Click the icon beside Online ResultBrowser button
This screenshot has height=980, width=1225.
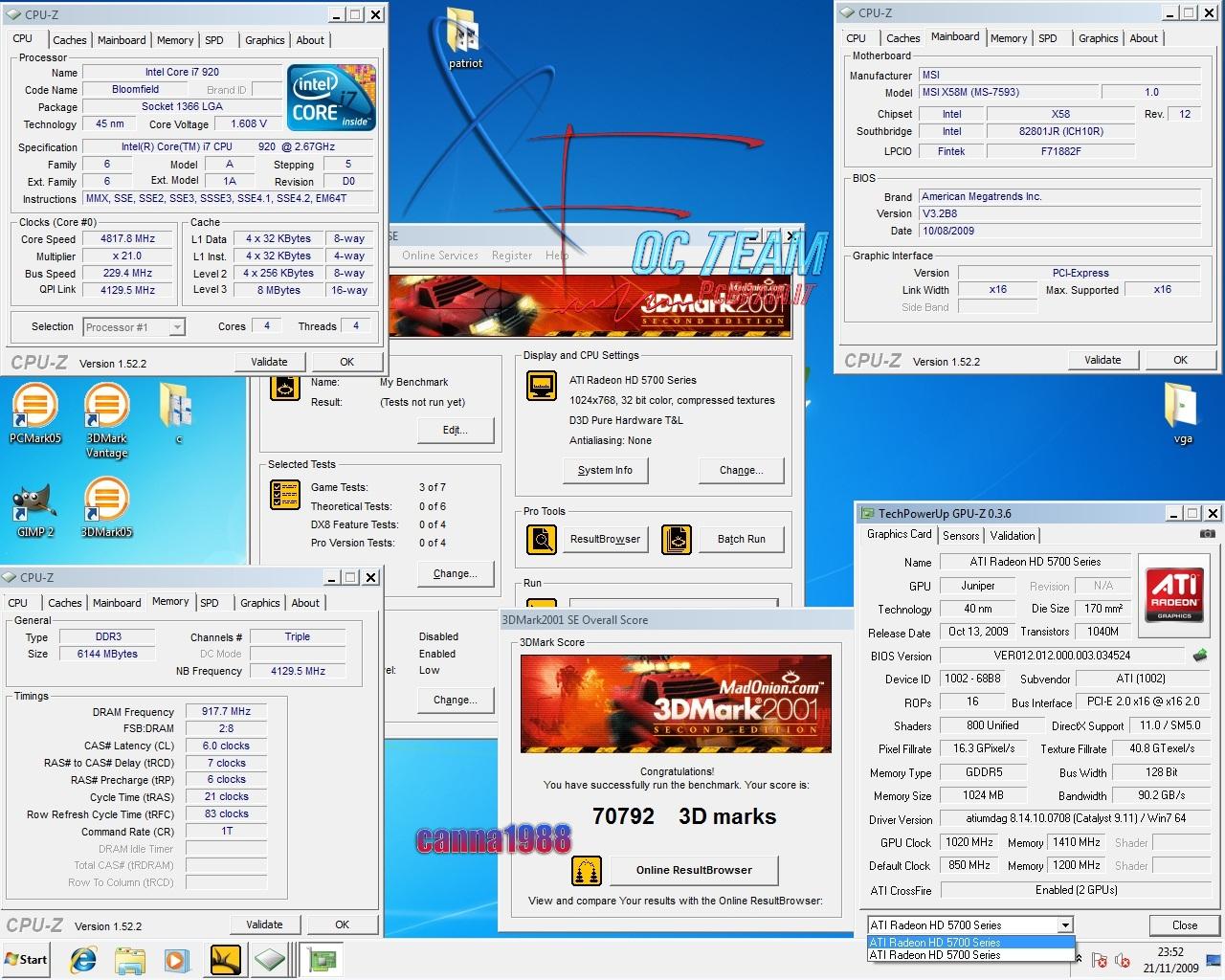point(586,870)
